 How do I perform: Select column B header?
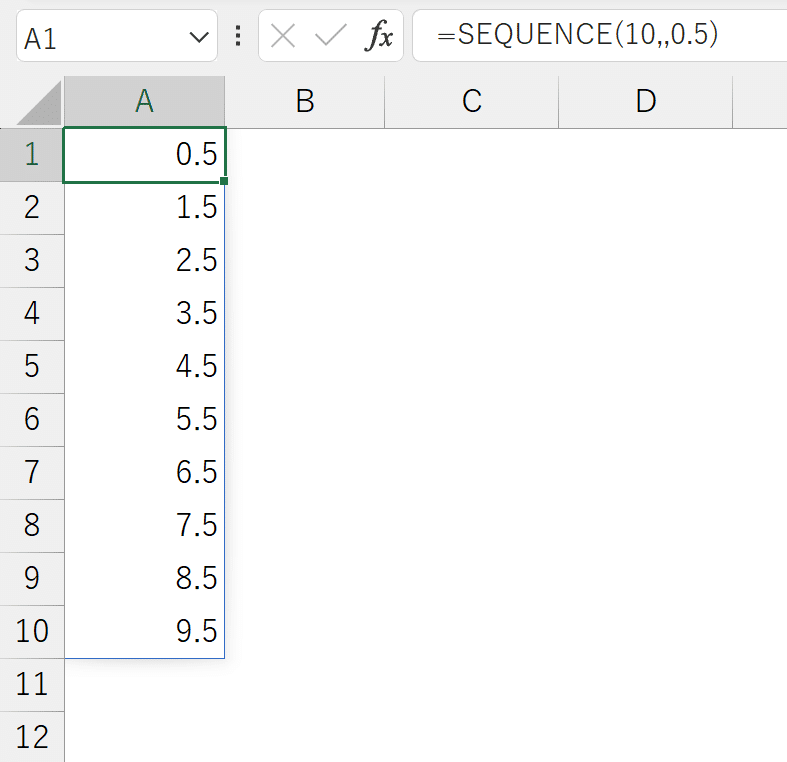tap(305, 102)
